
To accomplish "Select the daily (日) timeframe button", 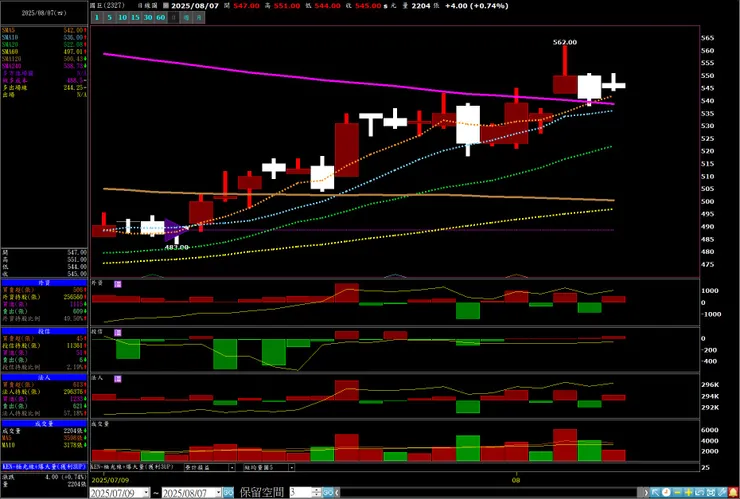I will (174, 17).
